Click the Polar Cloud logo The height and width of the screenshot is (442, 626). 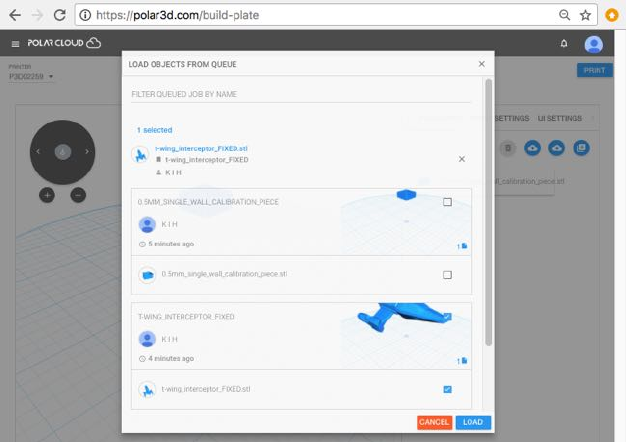(64, 43)
